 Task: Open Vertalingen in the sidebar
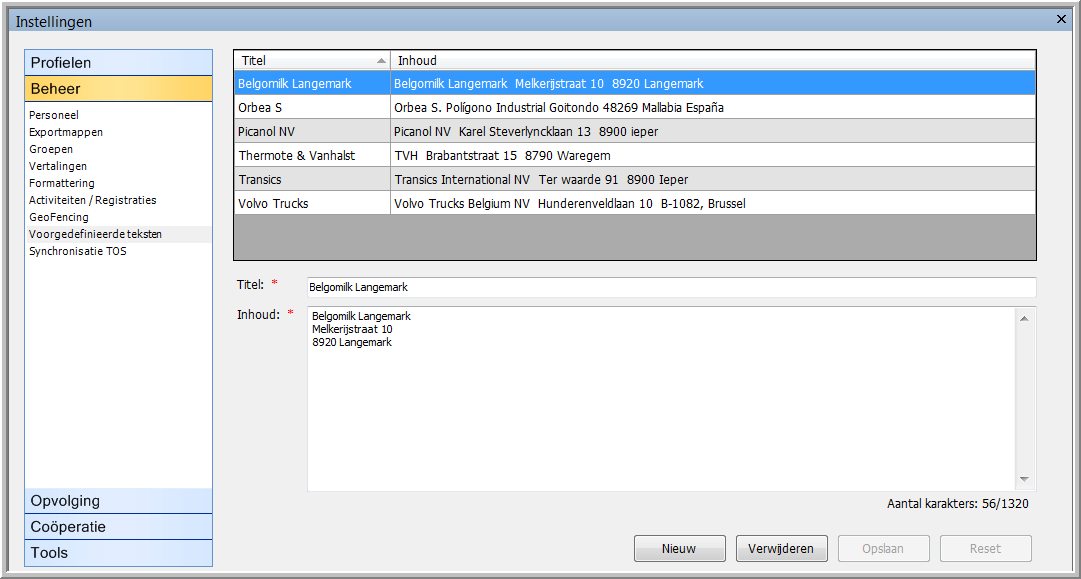58,166
